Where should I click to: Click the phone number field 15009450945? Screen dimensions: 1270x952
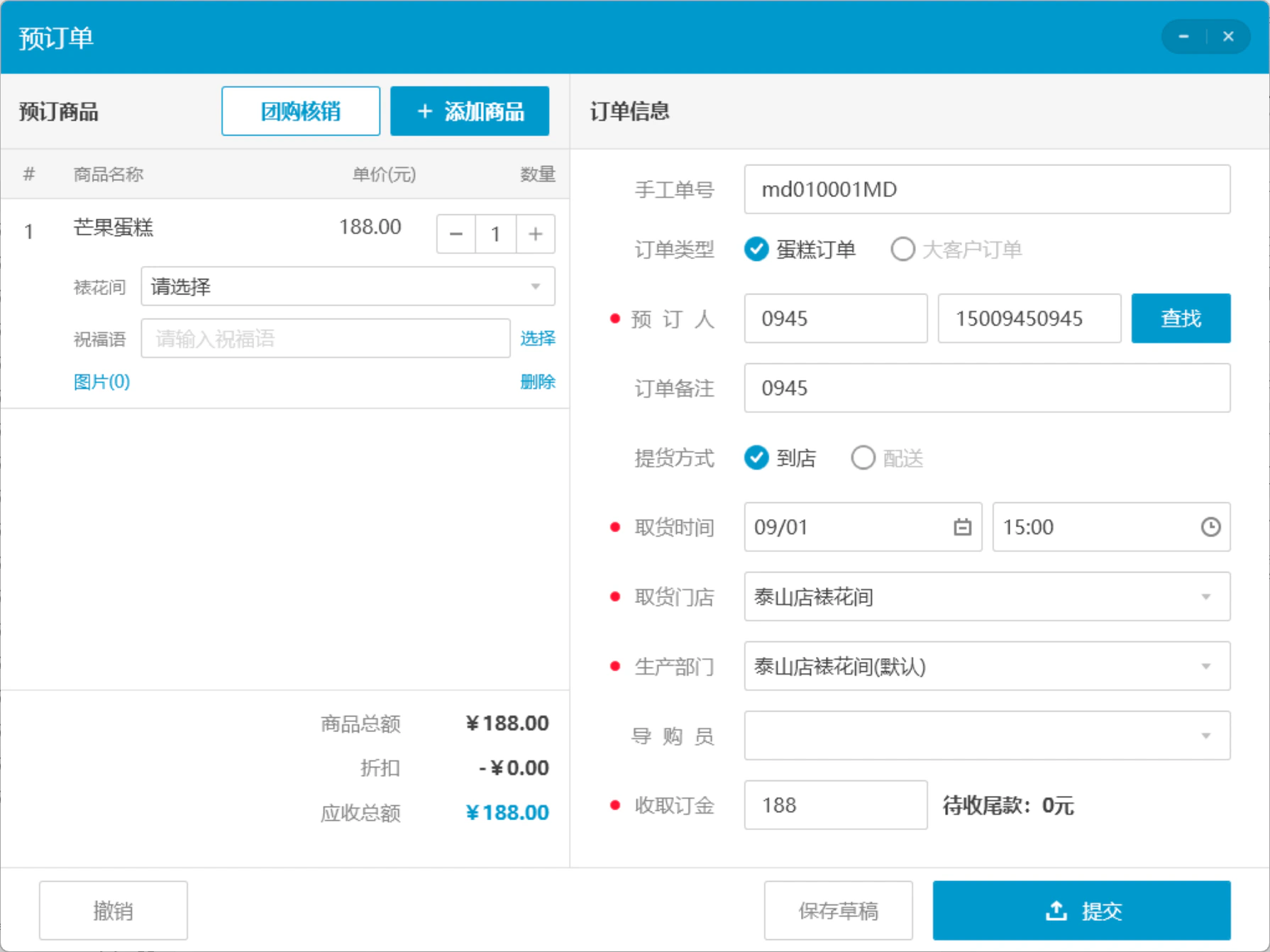1029,319
